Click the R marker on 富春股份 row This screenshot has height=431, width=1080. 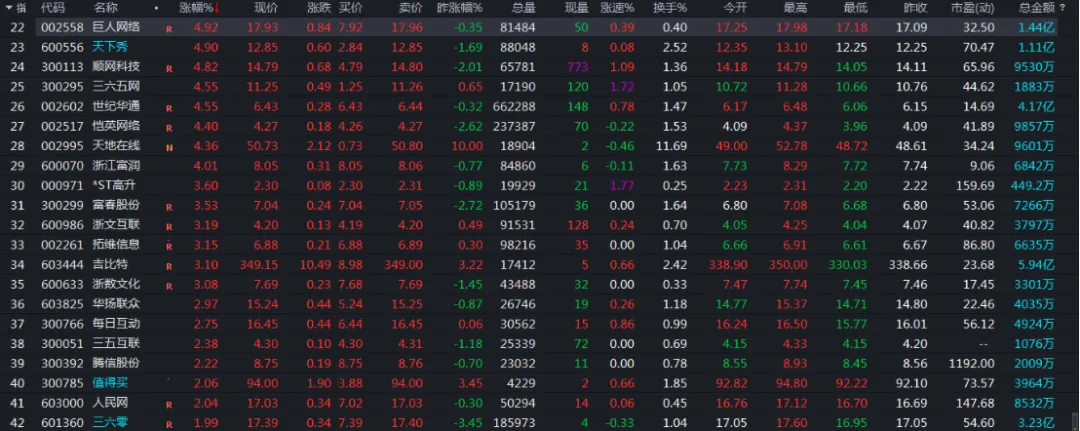(x=169, y=207)
